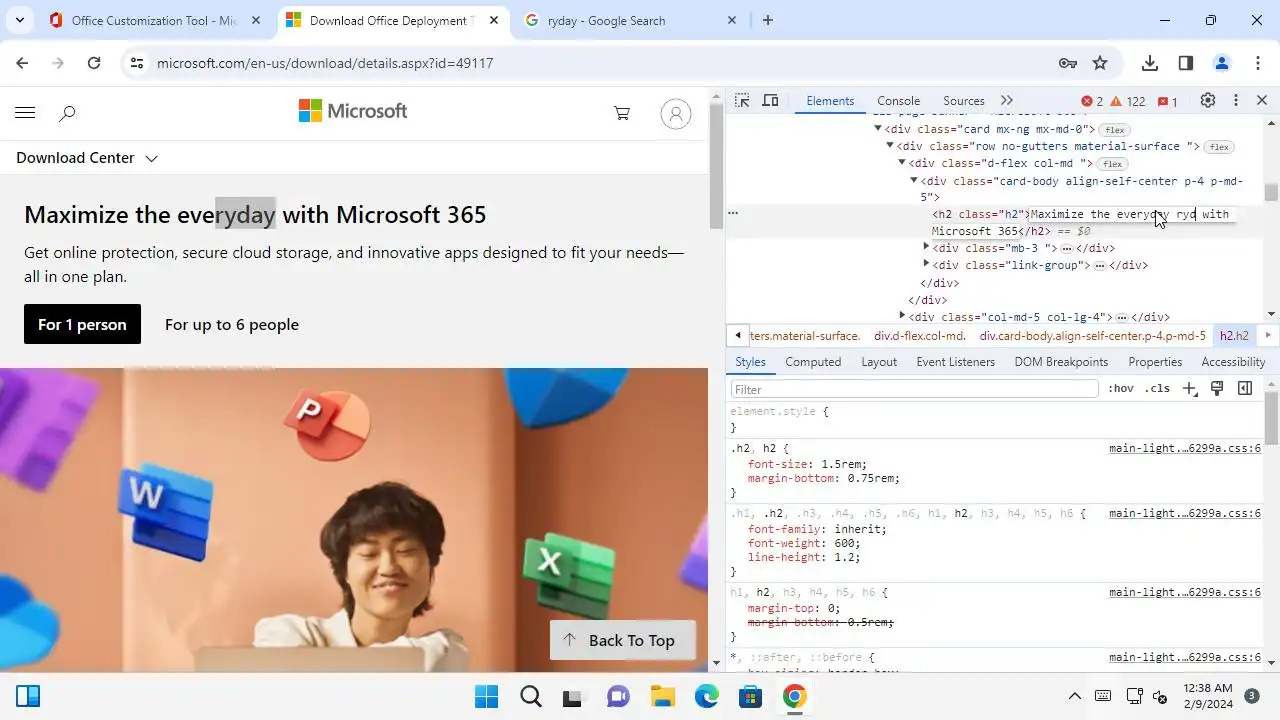The image size is (1280, 720).
Task: Open the Properties tab in DevTools
Action: tap(1155, 362)
